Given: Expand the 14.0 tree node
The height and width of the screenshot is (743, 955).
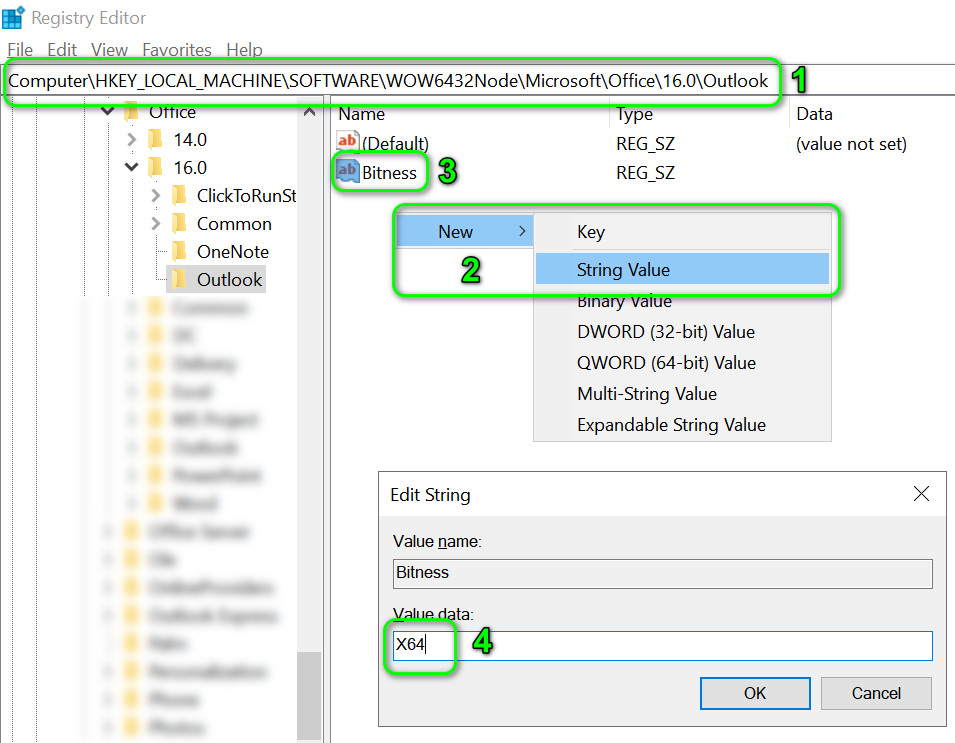Looking at the screenshot, I should [132, 139].
